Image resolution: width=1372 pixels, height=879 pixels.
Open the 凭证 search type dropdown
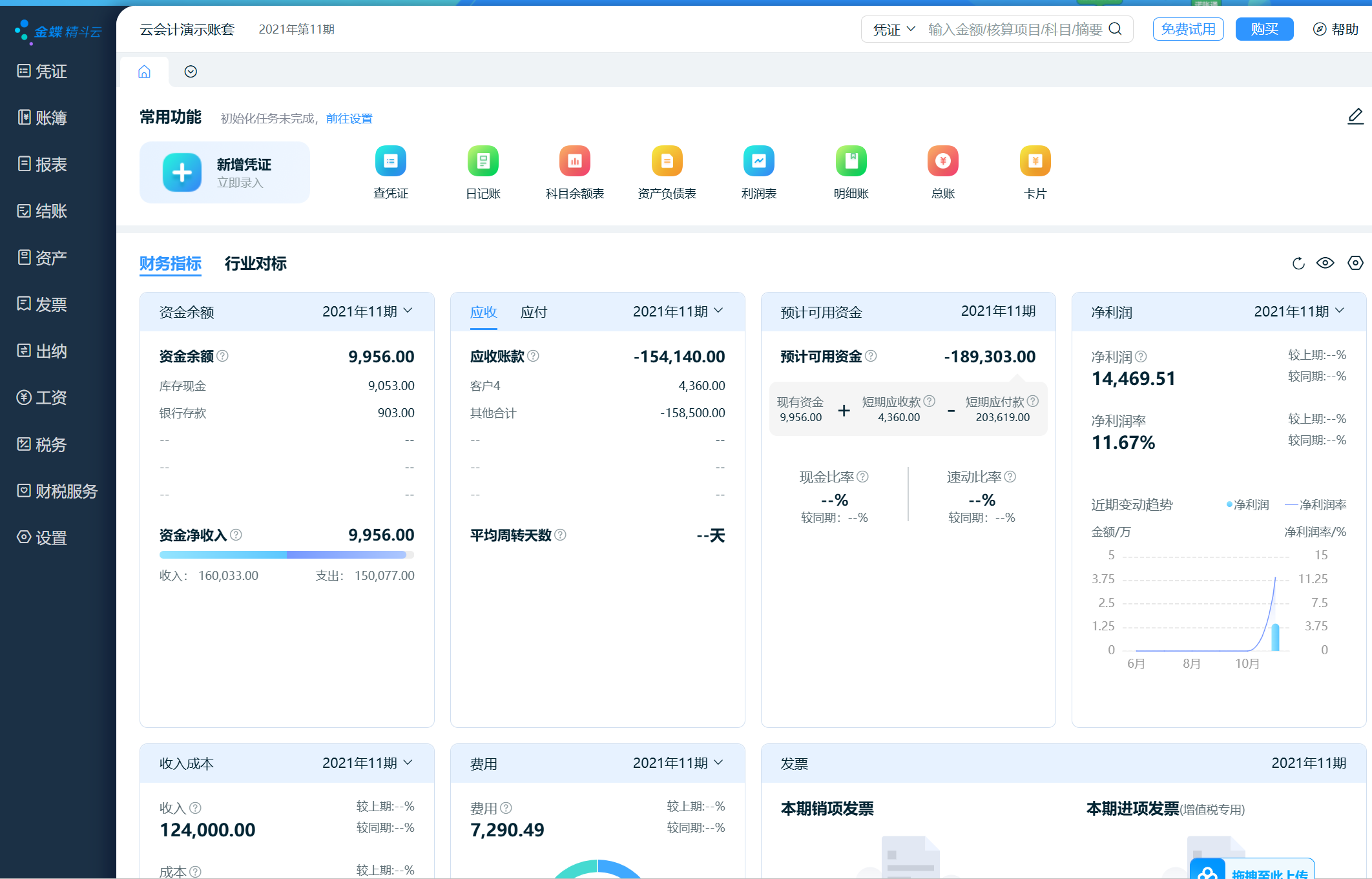point(895,30)
